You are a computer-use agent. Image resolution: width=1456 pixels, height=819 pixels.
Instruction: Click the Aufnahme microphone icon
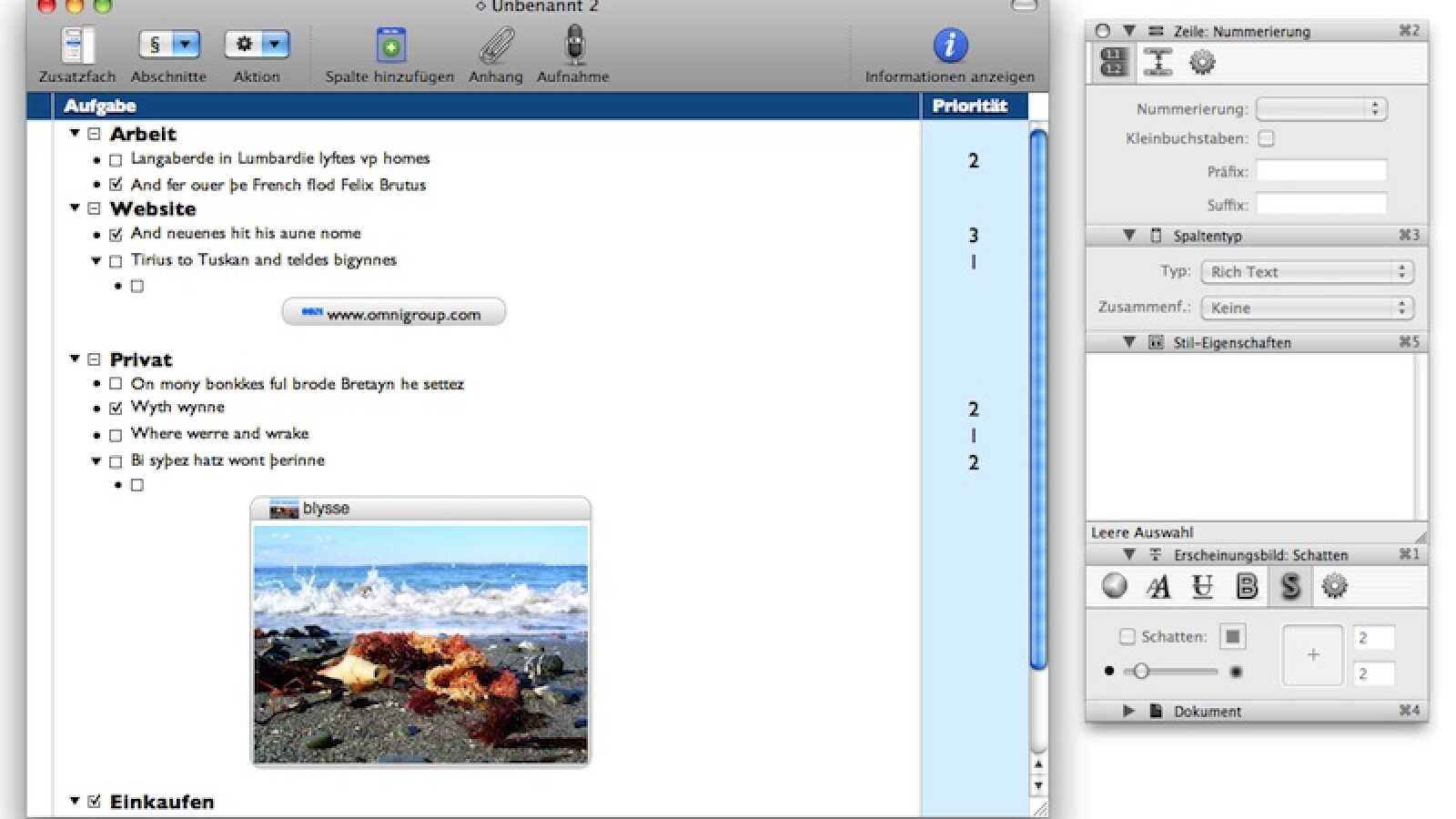(x=573, y=45)
